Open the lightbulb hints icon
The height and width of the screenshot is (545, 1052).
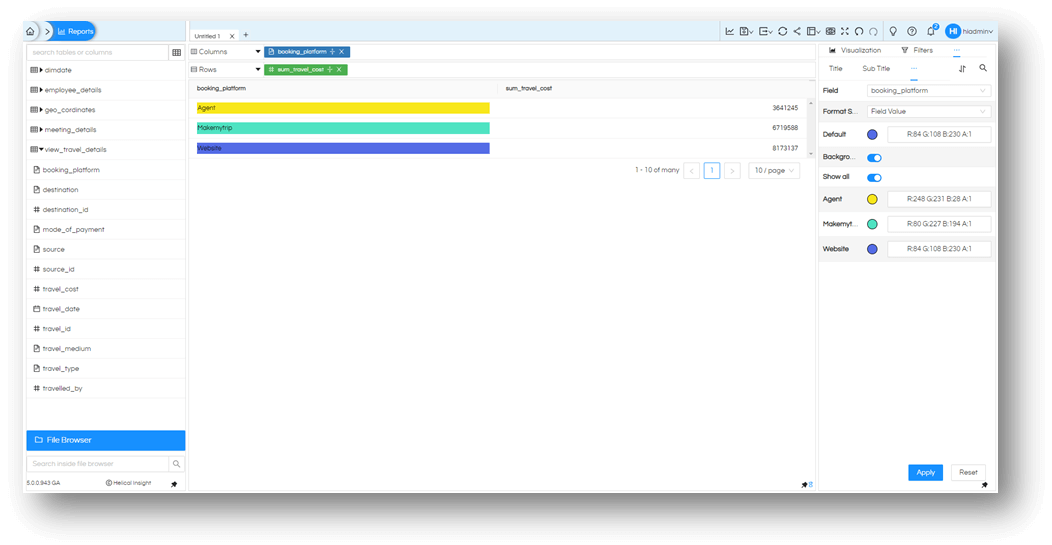point(893,32)
